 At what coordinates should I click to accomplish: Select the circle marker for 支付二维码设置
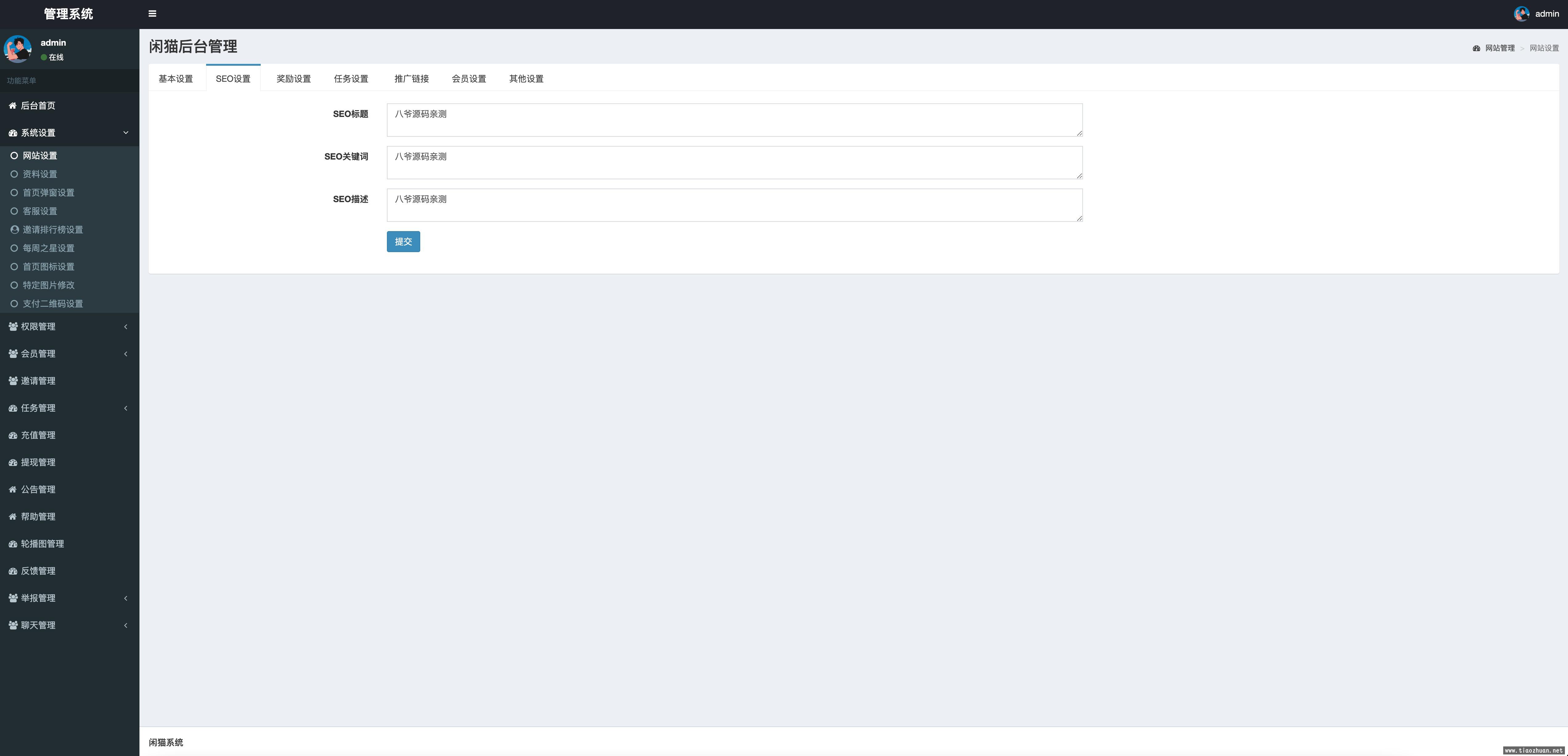click(x=14, y=304)
